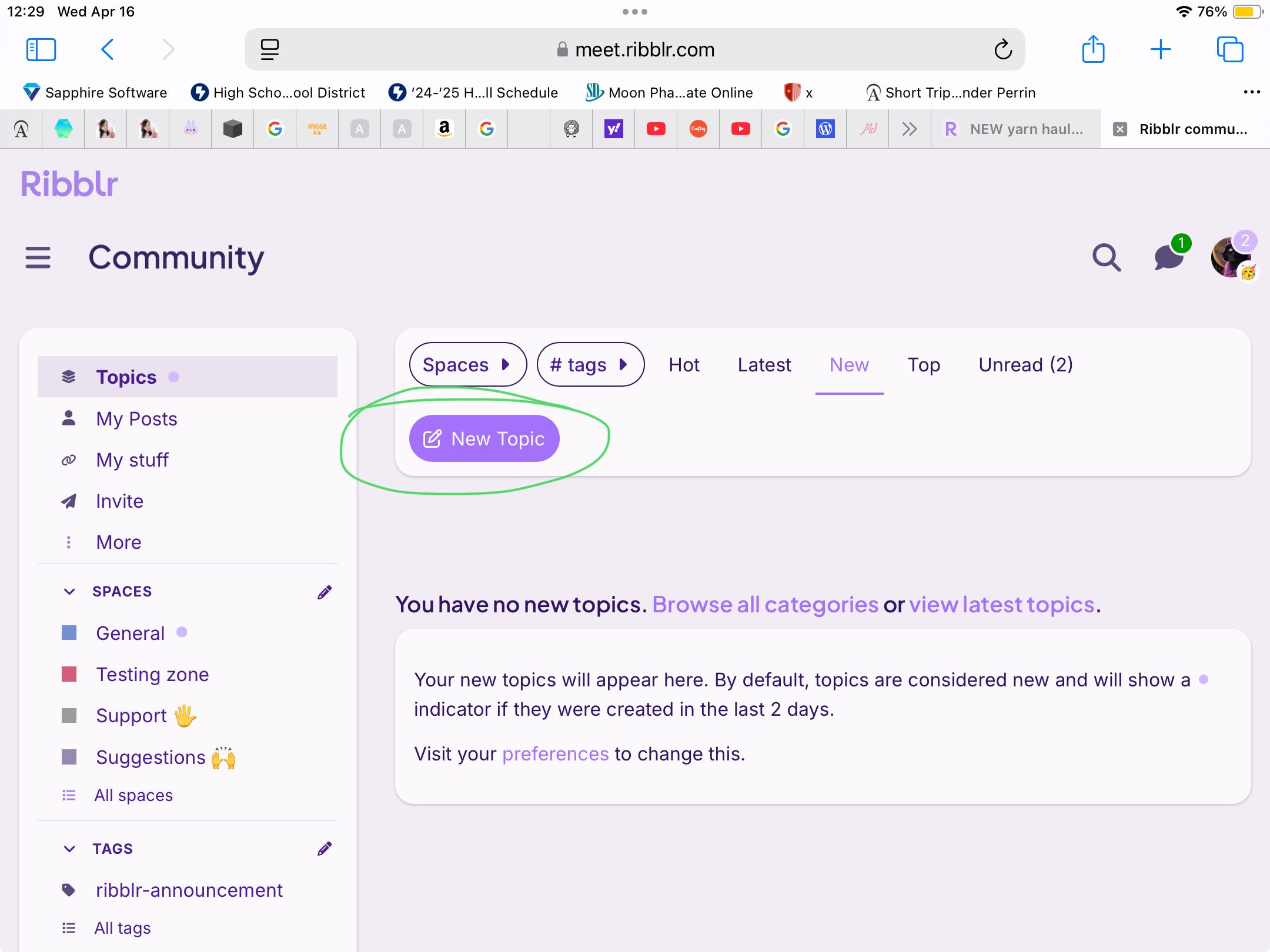Open the Testing zone space
This screenshot has width=1270, height=952.
click(x=152, y=674)
